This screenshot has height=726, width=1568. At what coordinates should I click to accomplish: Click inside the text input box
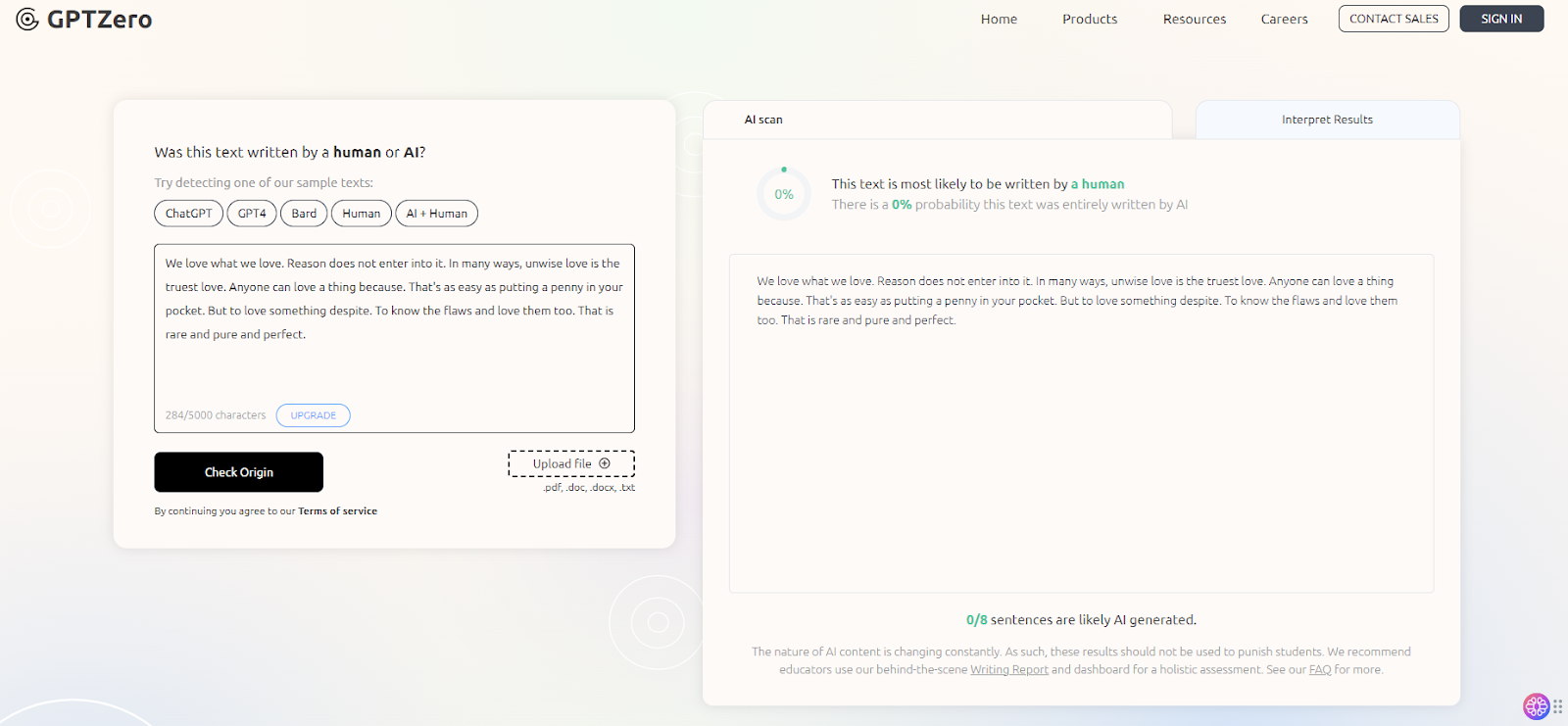coord(394,338)
